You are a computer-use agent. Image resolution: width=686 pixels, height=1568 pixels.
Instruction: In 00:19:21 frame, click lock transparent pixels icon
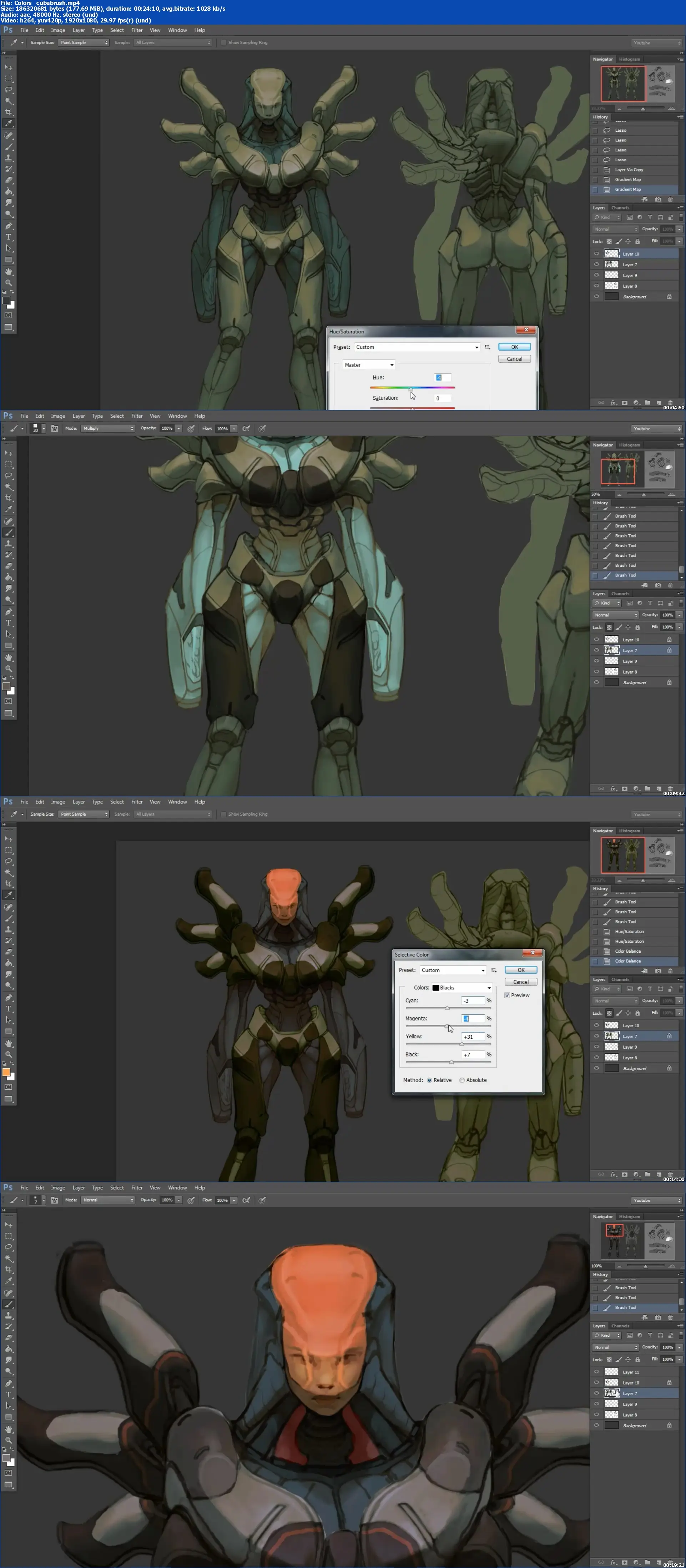pos(609,1359)
